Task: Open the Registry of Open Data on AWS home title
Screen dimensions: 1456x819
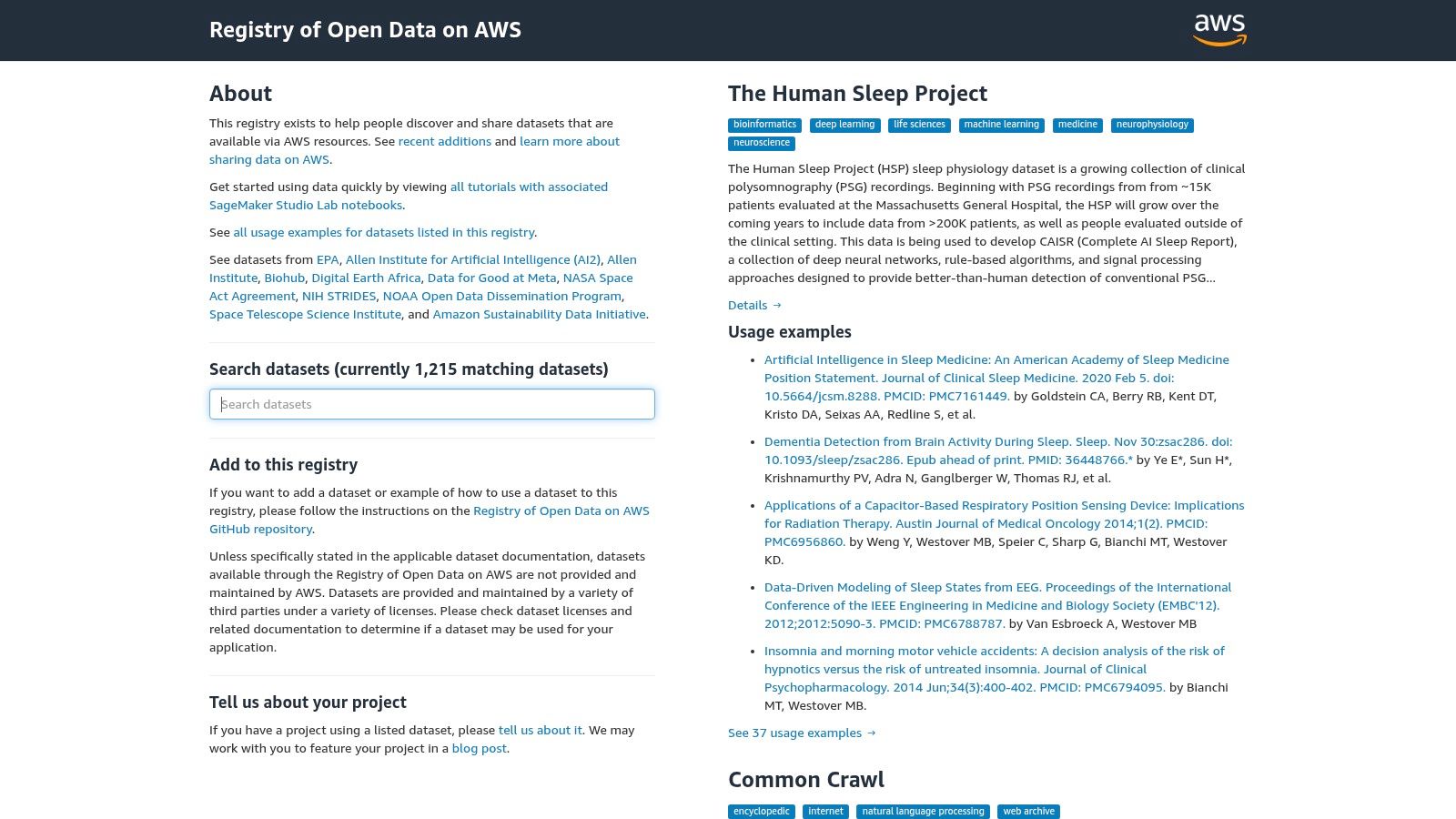Action: [x=365, y=30]
